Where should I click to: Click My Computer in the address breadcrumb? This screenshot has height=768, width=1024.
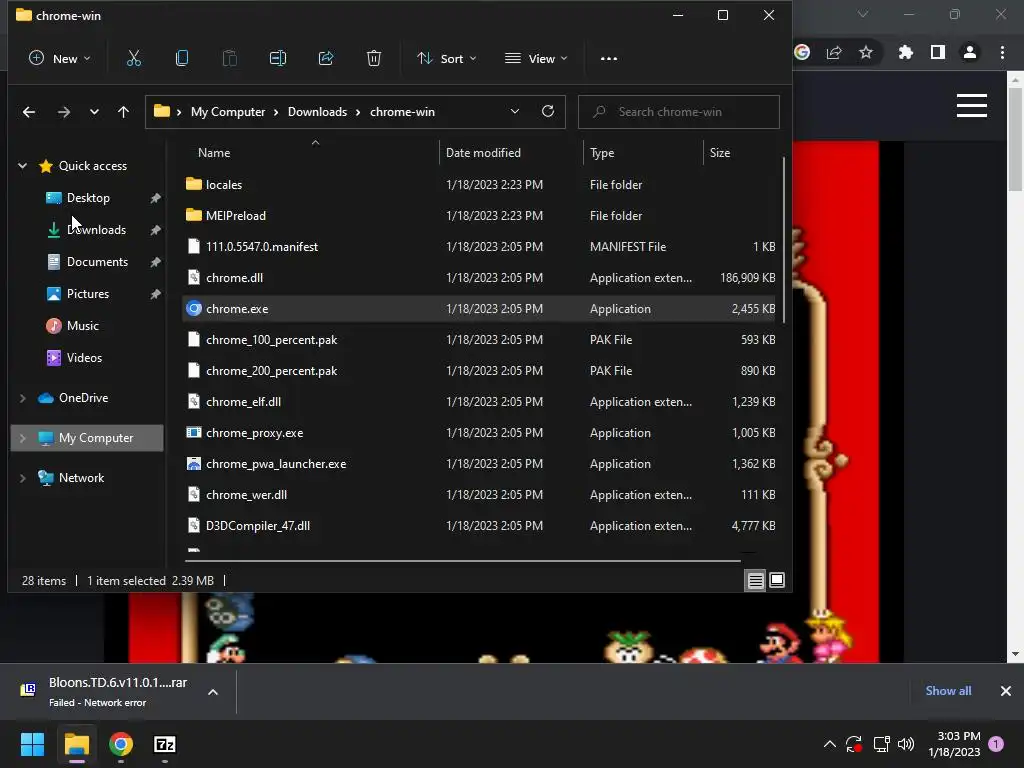coord(228,112)
